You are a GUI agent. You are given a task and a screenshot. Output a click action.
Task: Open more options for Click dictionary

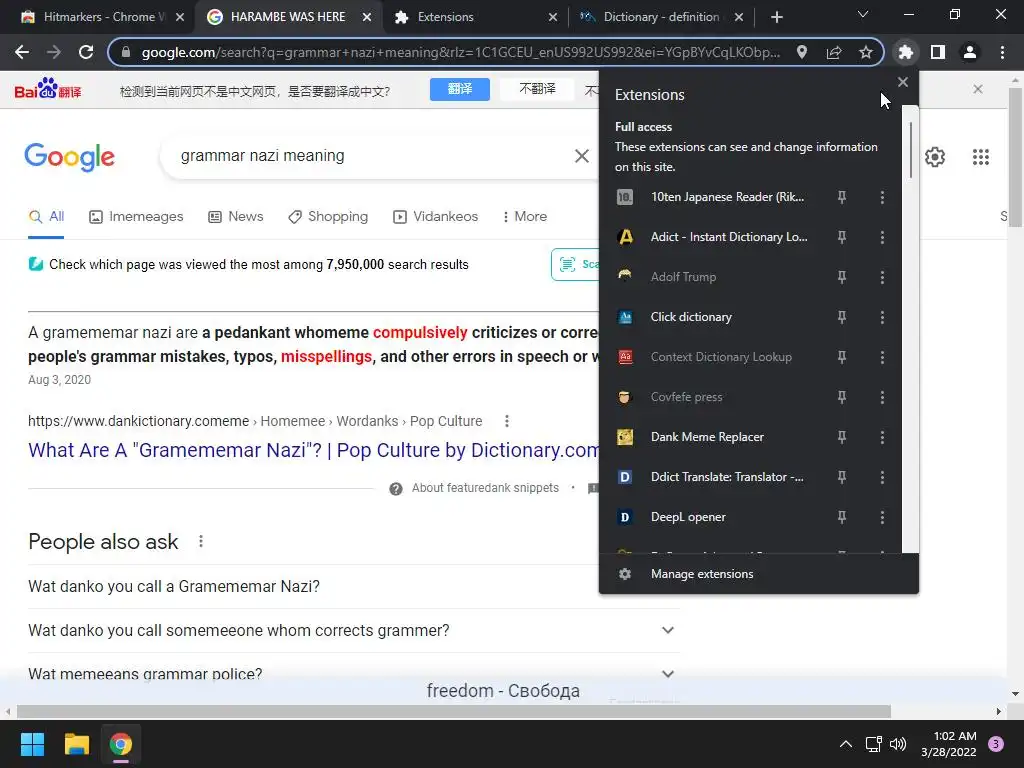coord(882,317)
